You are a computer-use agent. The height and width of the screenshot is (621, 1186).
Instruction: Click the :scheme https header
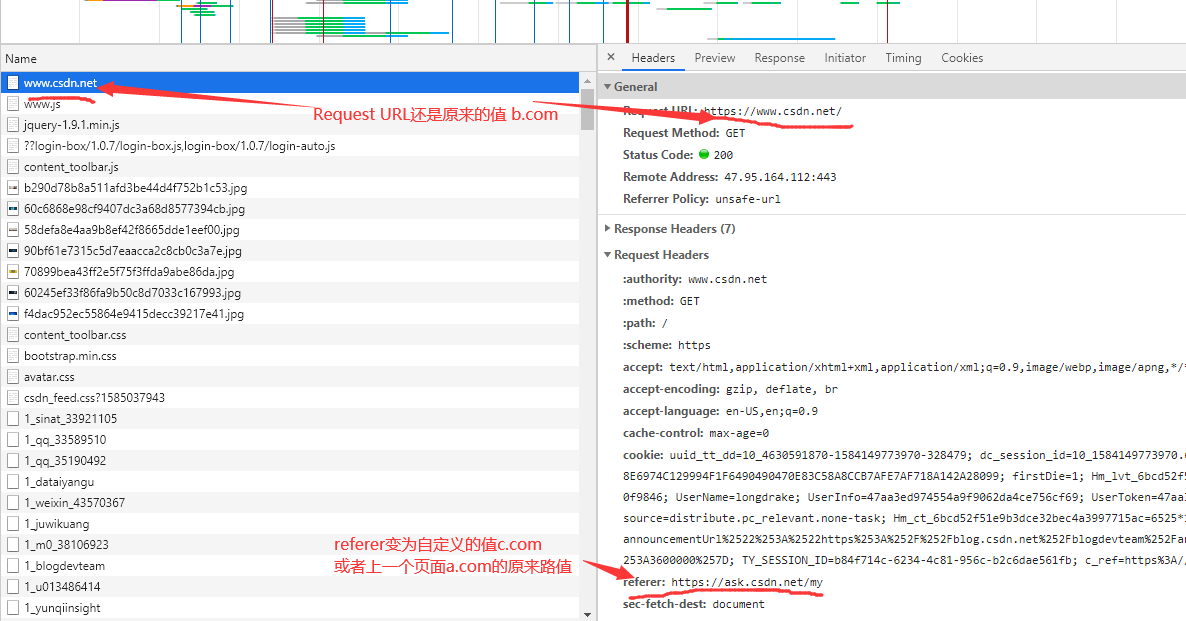[666, 345]
